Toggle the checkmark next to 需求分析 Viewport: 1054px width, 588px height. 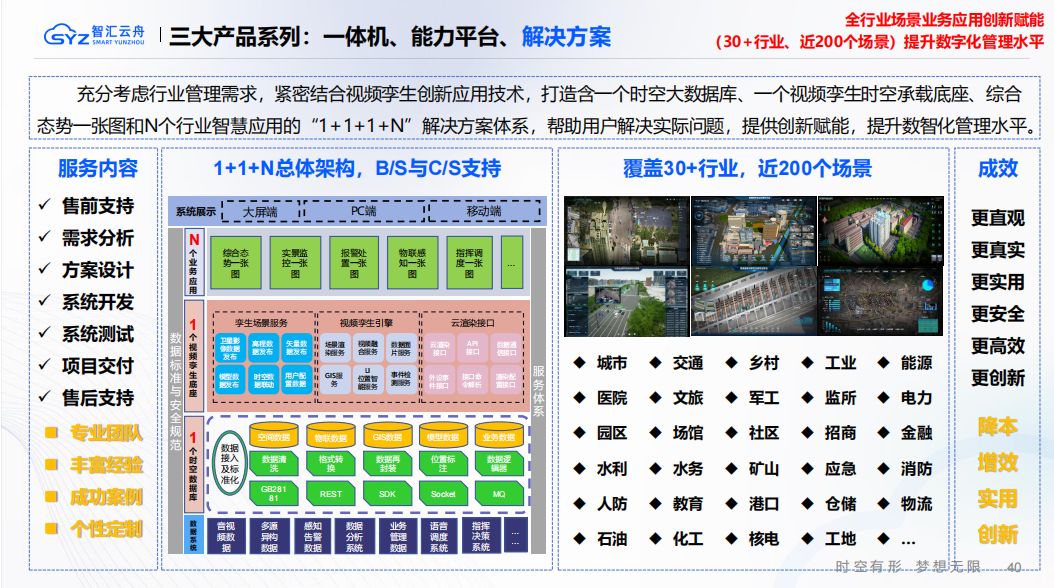coord(44,237)
